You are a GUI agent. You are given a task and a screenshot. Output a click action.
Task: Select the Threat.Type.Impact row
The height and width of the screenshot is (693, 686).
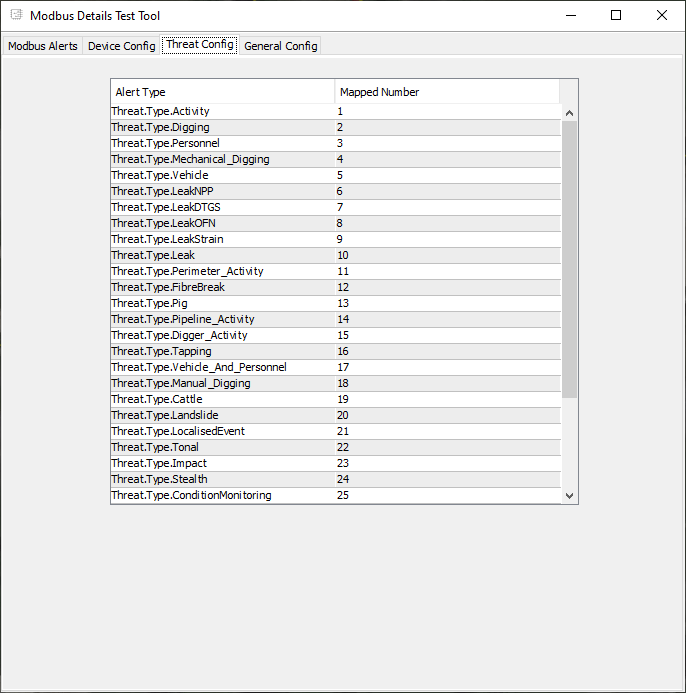336,463
